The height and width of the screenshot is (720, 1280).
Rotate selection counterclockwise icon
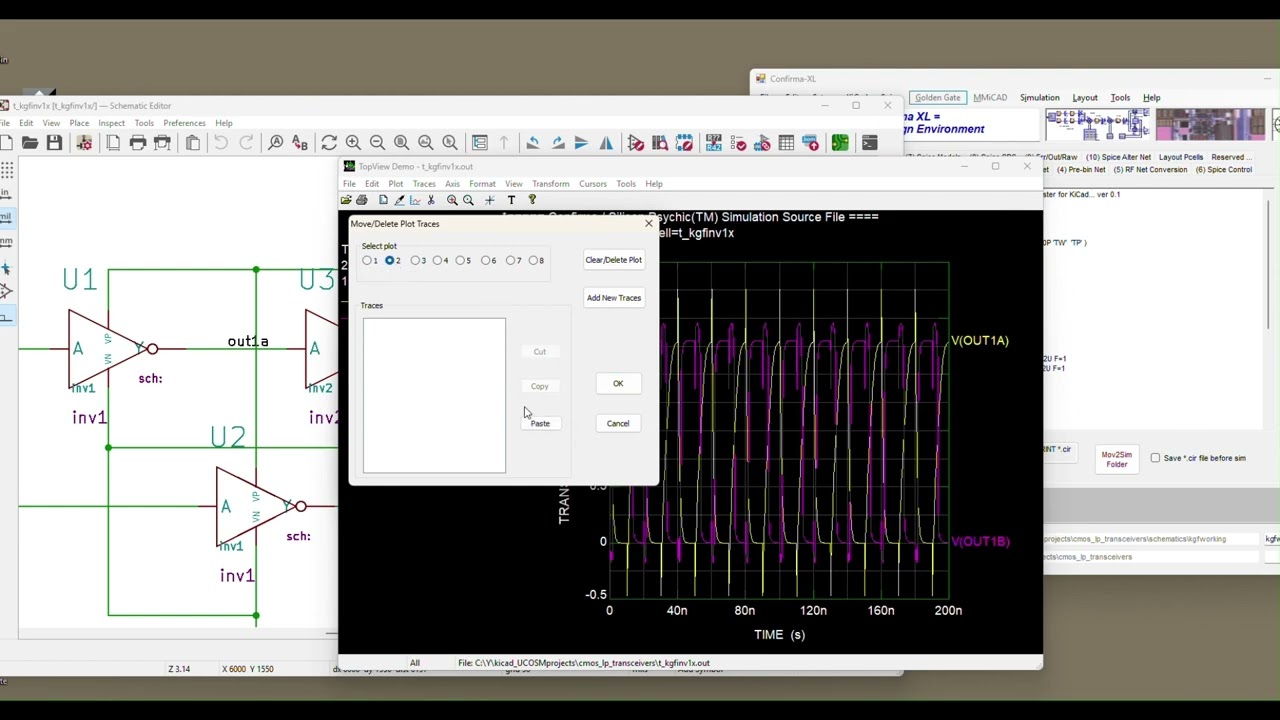click(533, 143)
